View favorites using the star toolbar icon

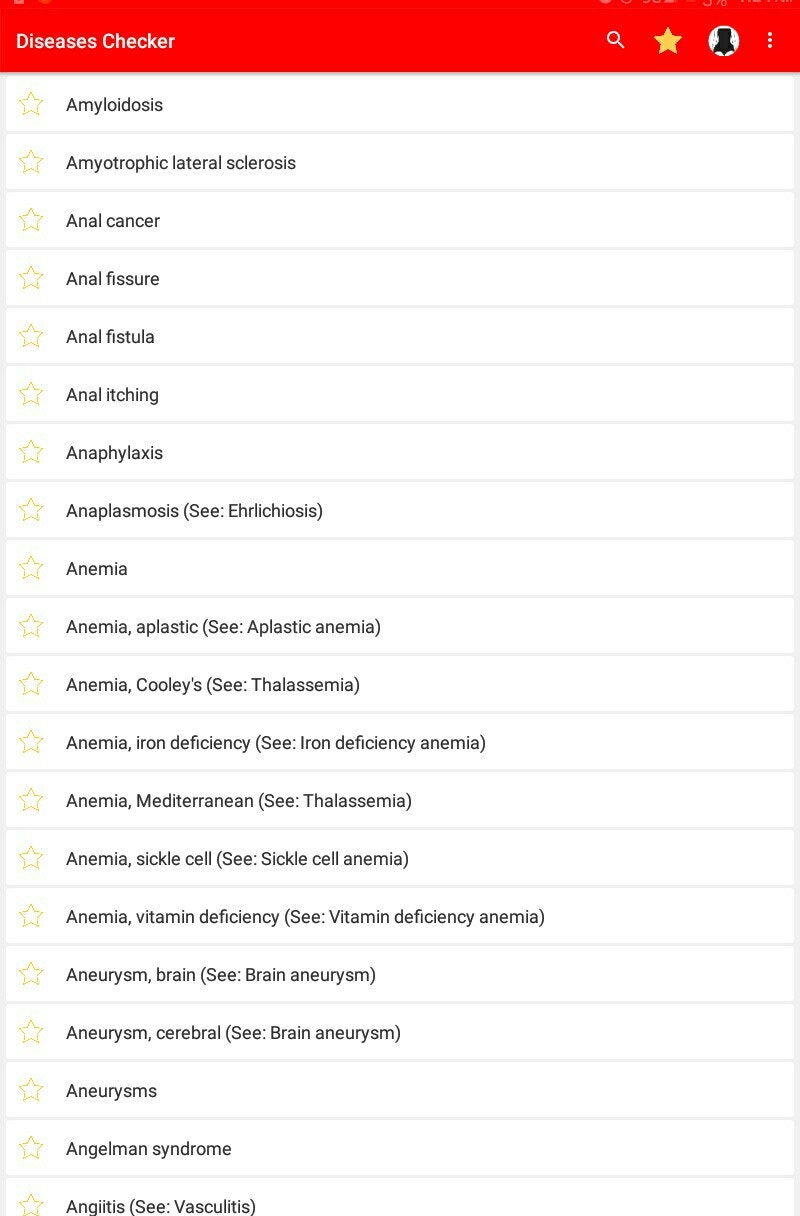click(x=667, y=41)
